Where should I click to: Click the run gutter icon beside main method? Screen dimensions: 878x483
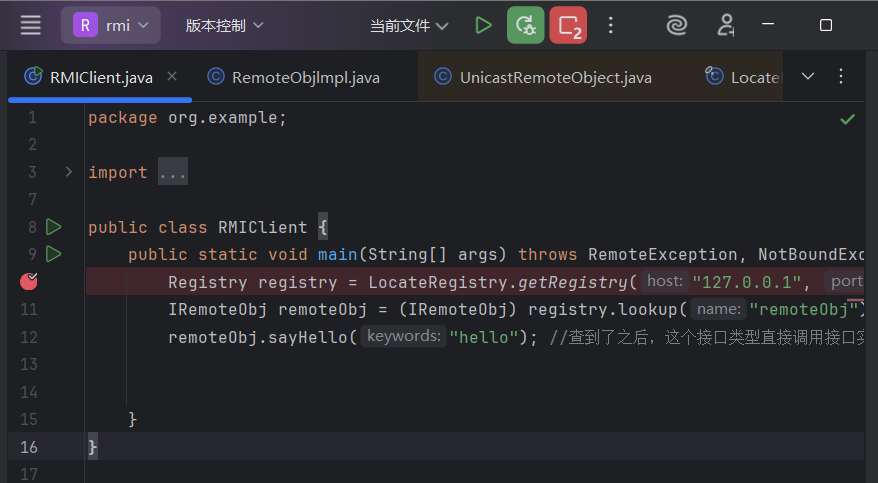(x=54, y=254)
